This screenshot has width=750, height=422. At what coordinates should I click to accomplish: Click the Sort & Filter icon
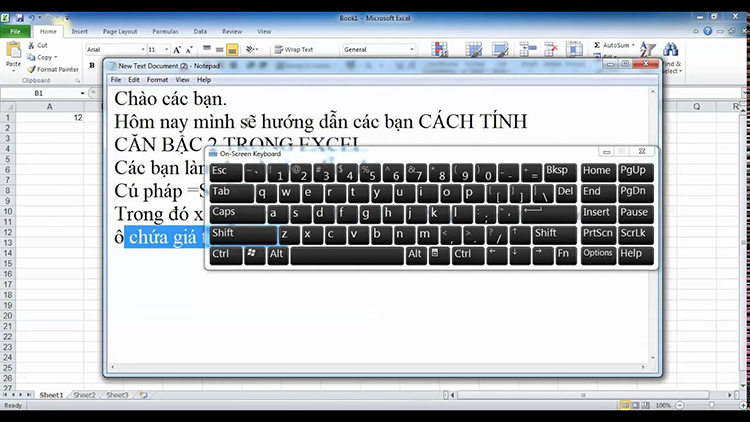[x=647, y=49]
